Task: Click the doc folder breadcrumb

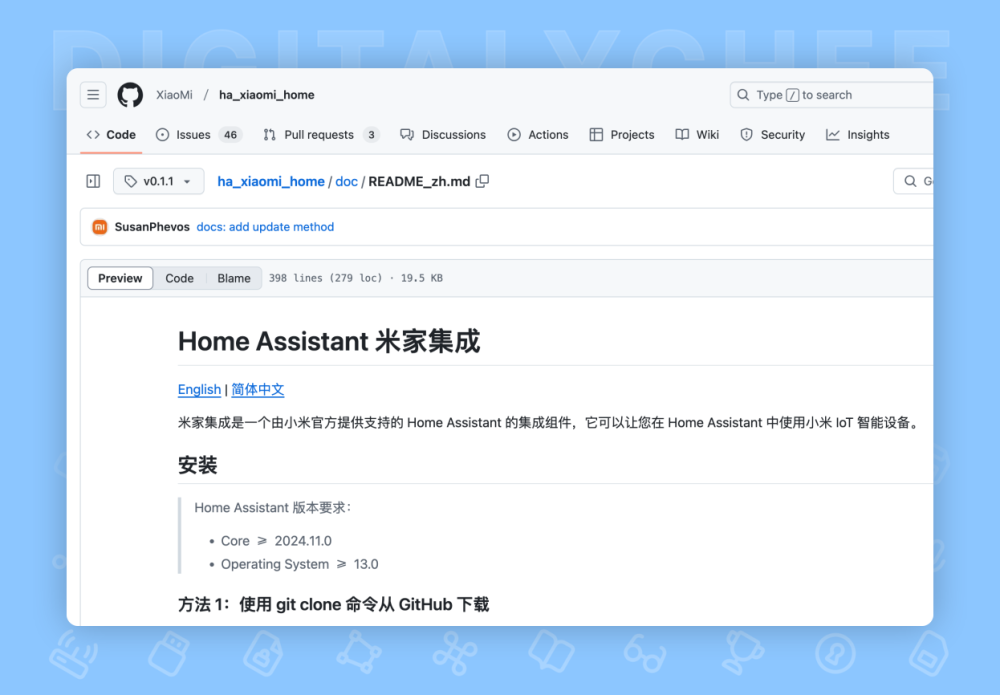Action: [346, 181]
